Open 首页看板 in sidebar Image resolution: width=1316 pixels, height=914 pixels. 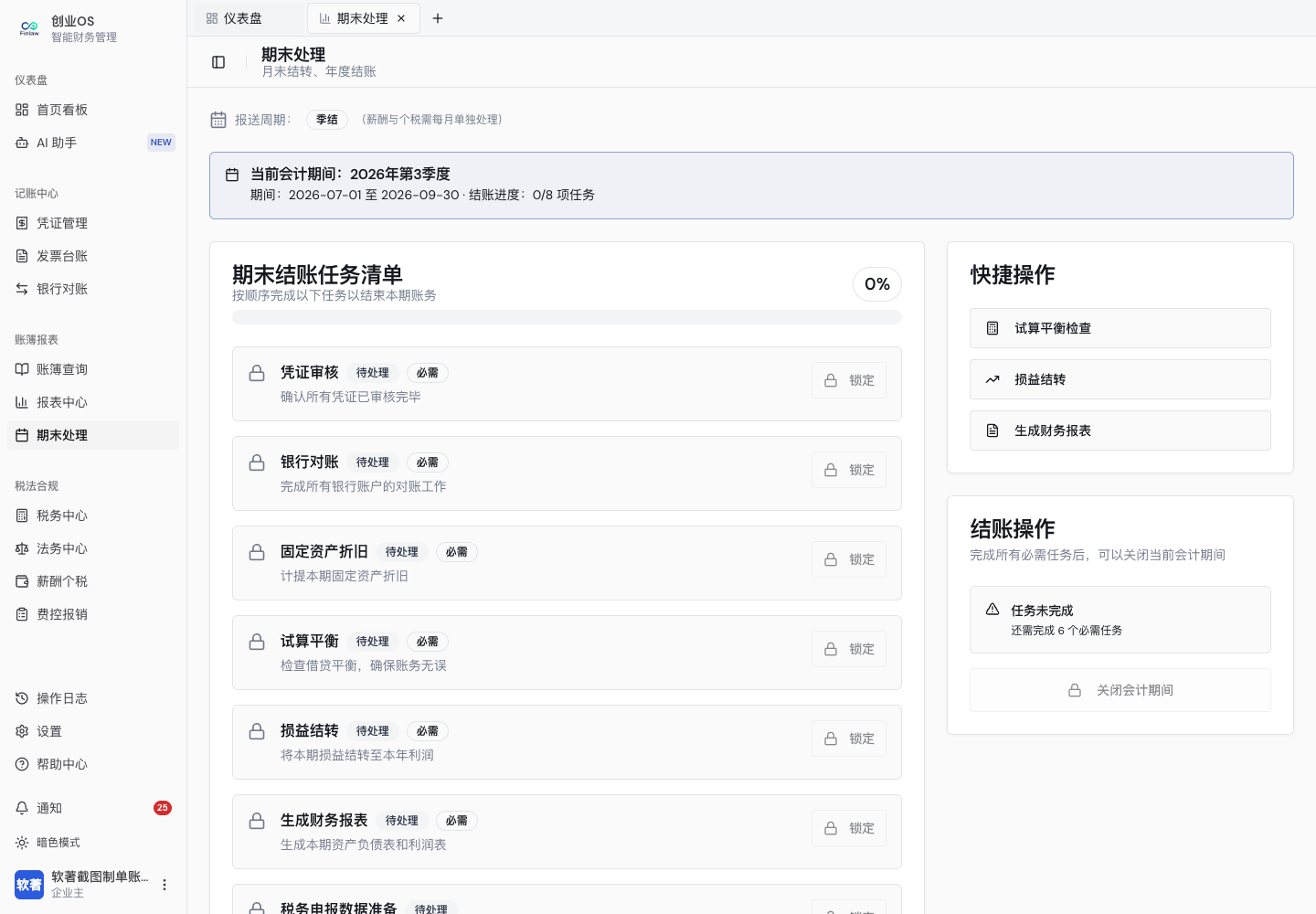coord(93,110)
